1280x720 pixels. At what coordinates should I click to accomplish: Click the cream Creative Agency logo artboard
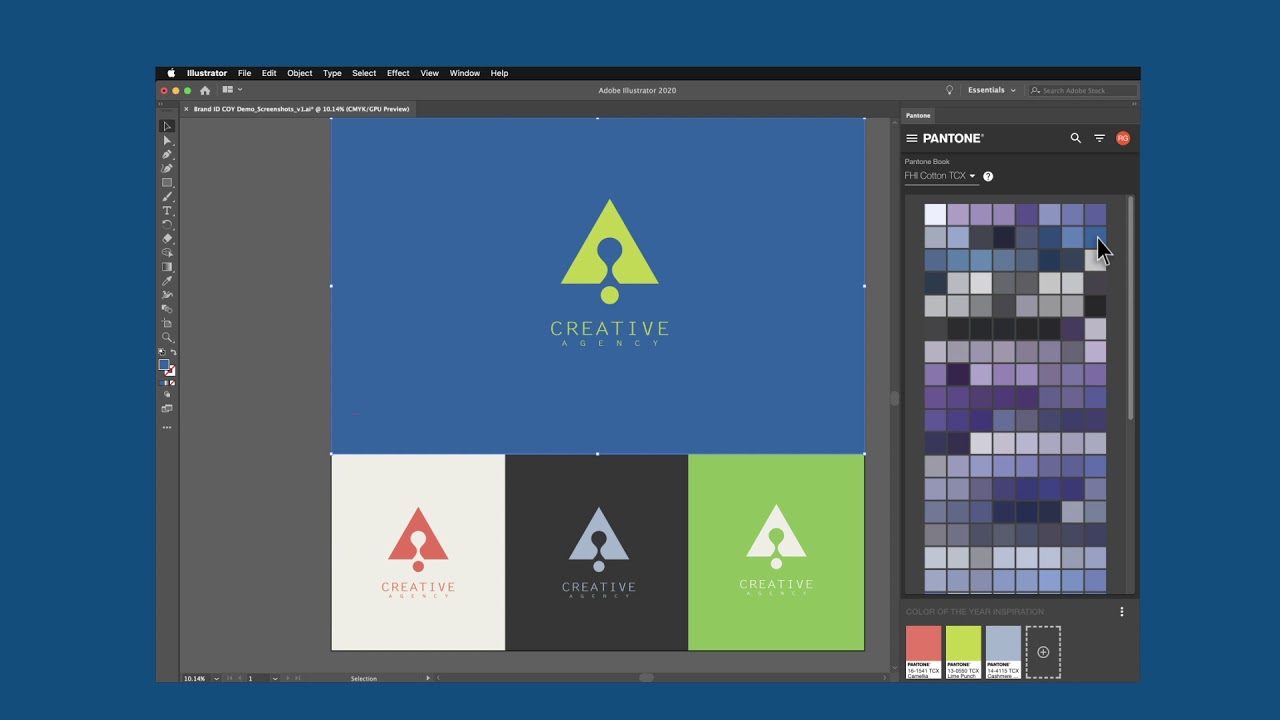(x=418, y=552)
